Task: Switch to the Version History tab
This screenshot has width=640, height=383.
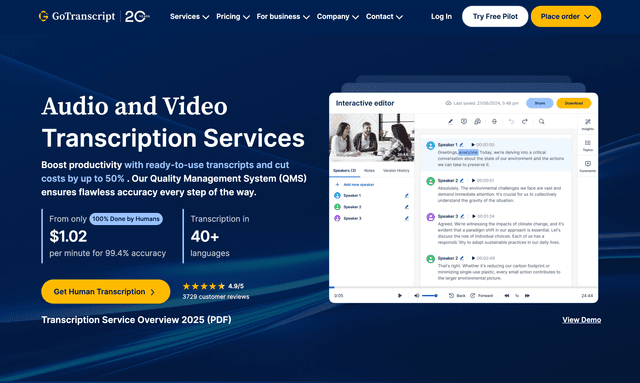Action: [396, 171]
